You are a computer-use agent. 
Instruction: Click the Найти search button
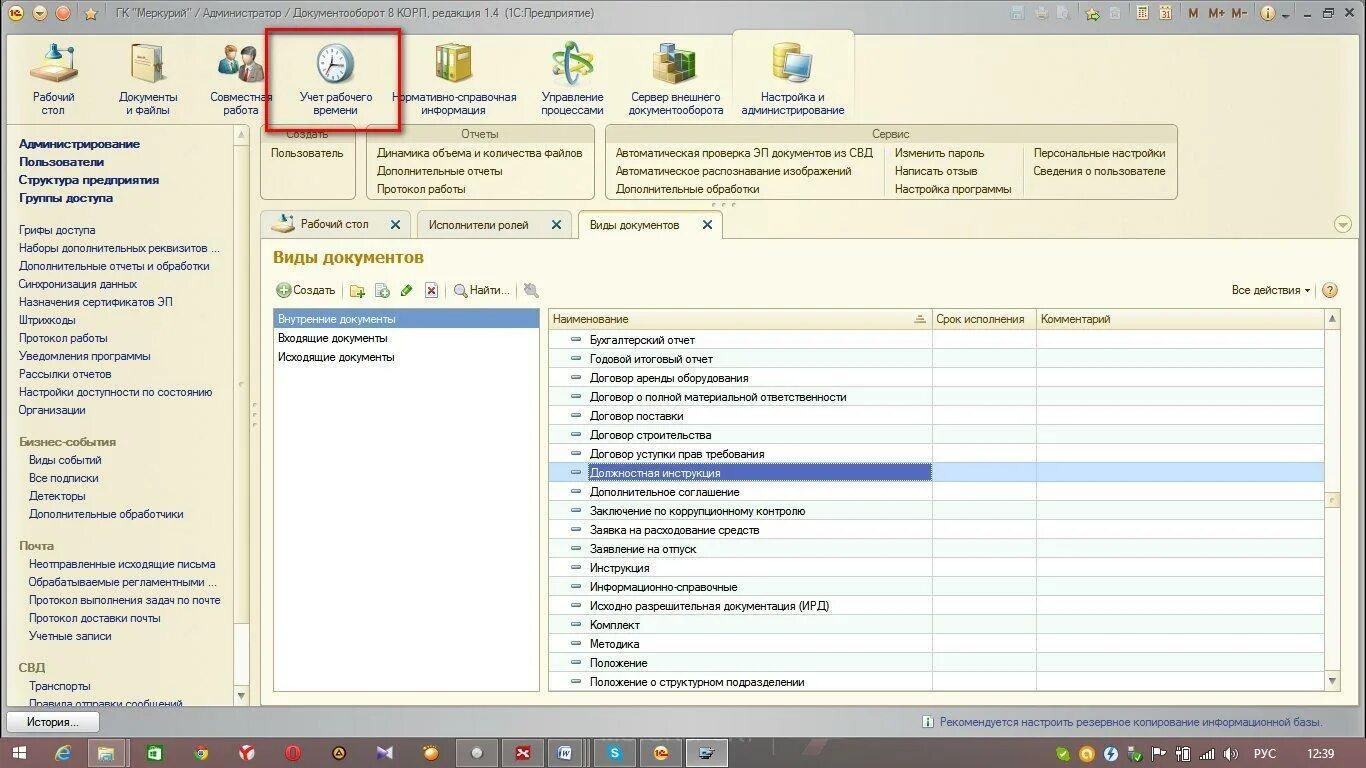[481, 290]
